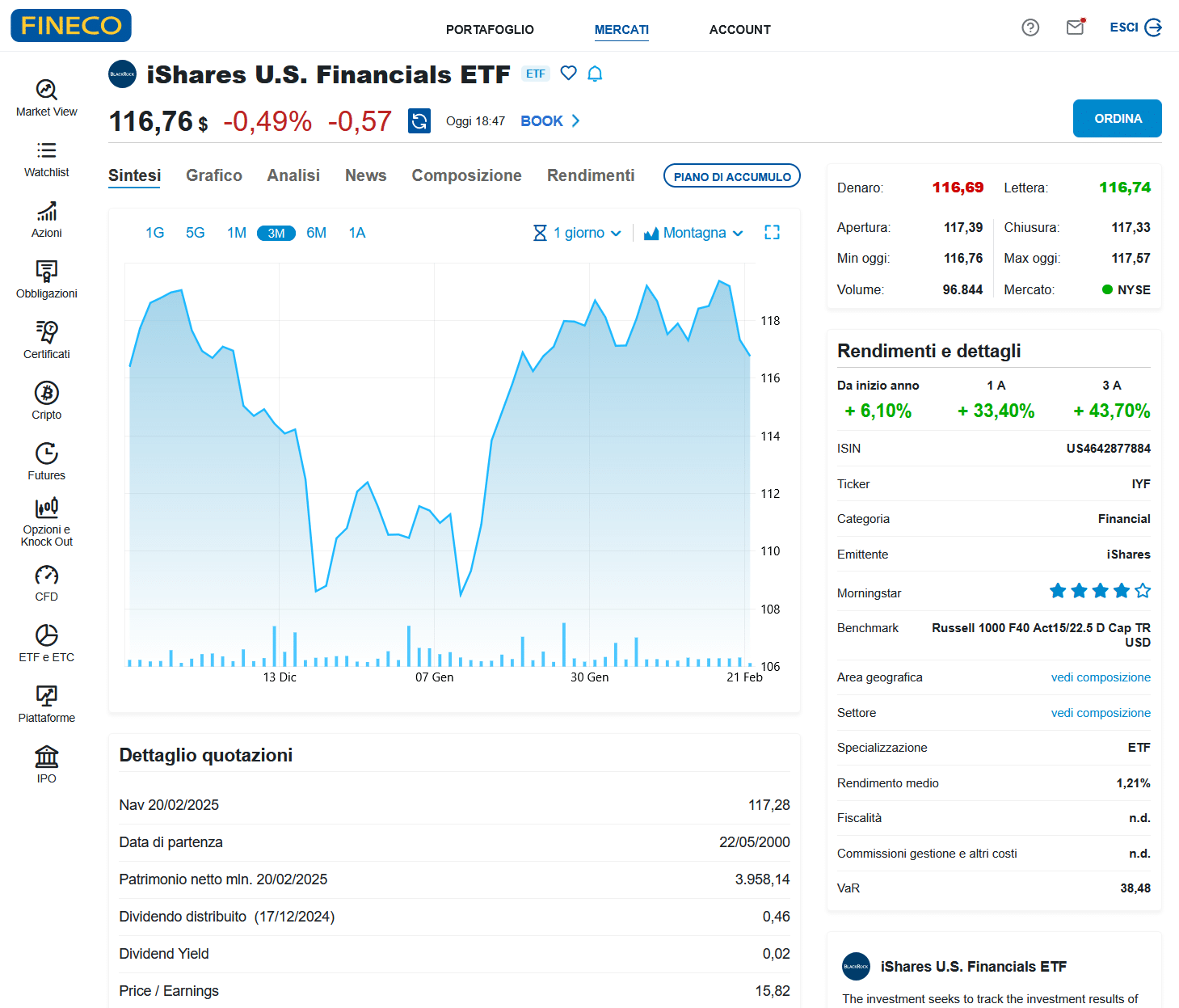Switch to the Grafico tab
1179x1008 pixels.
point(214,175)
